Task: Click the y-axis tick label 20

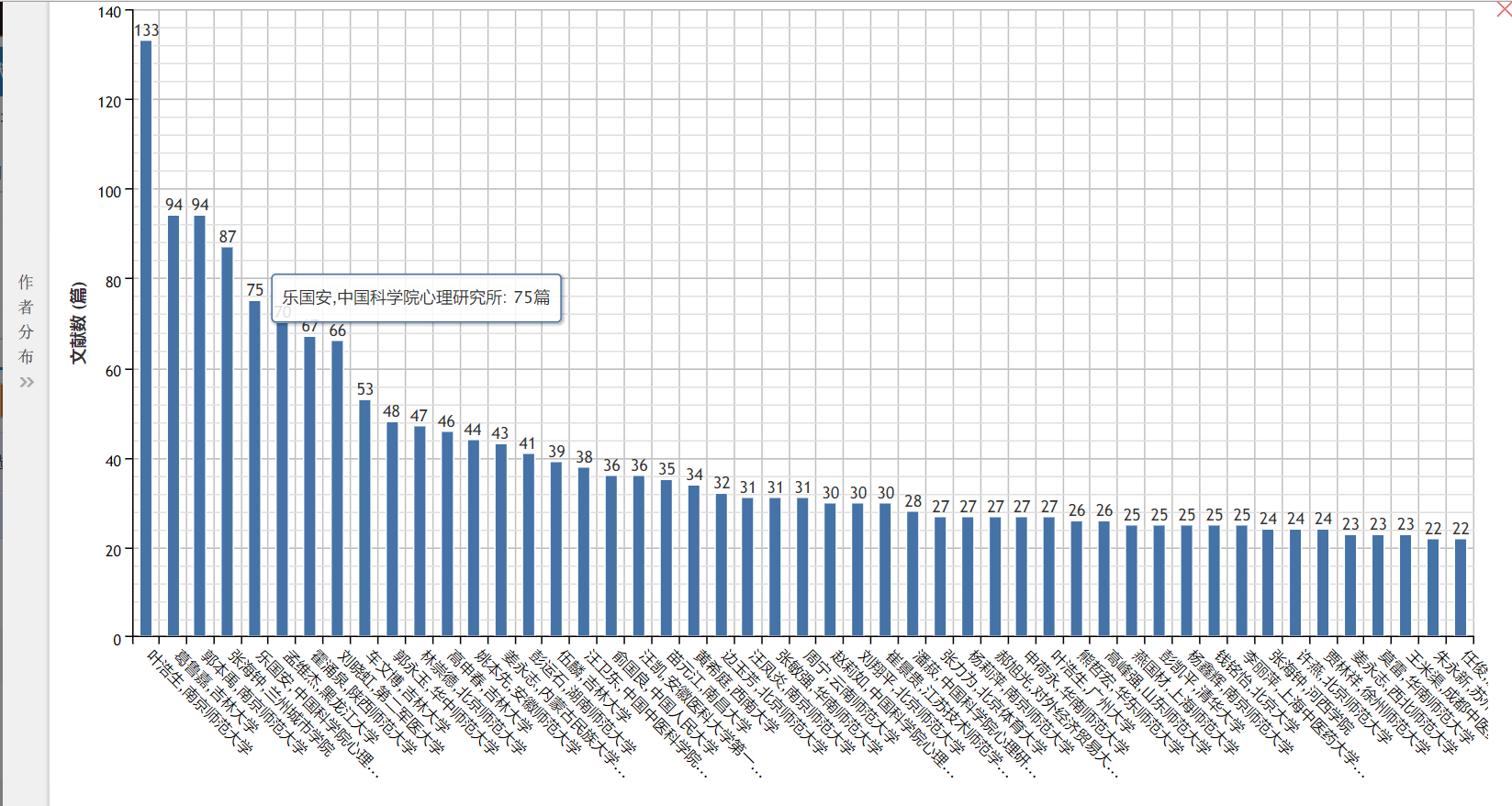Action: pyautogui.click(x=113, y=551)
